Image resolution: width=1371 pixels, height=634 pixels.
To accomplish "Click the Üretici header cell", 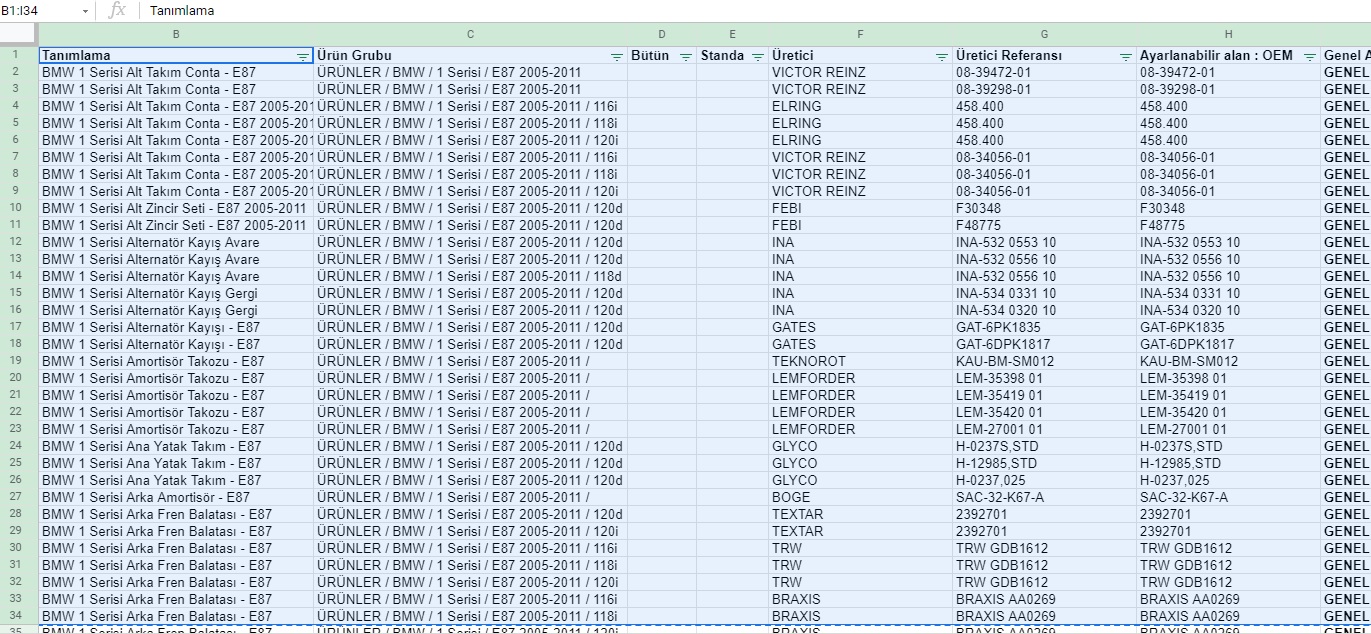I will coord(861,56).
